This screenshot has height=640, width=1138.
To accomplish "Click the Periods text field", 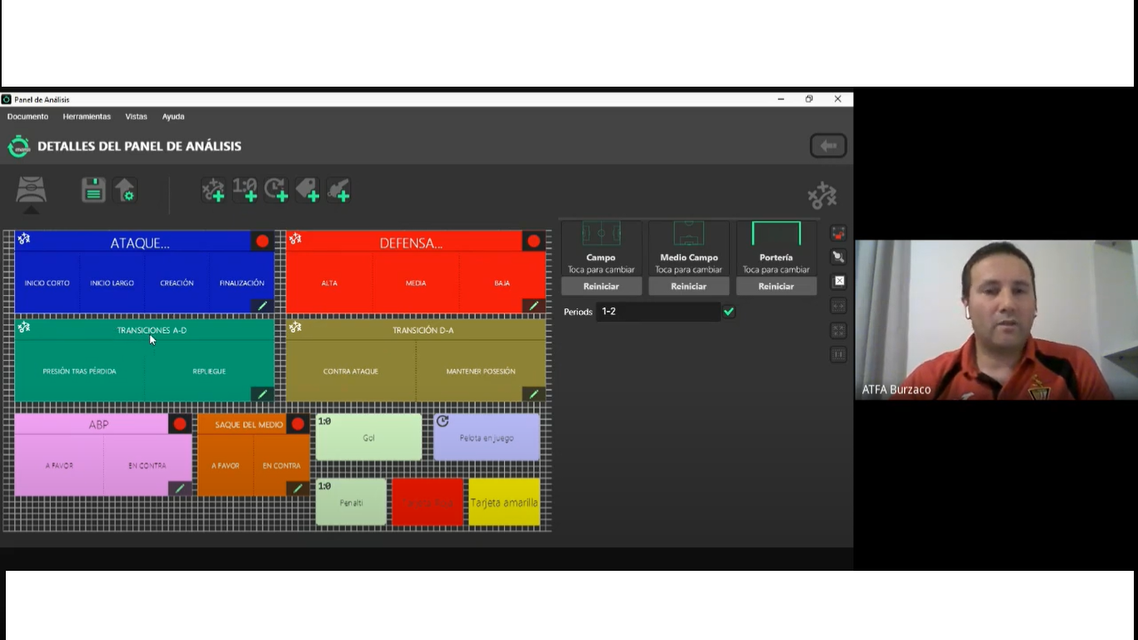I will [x=657, y=312].
